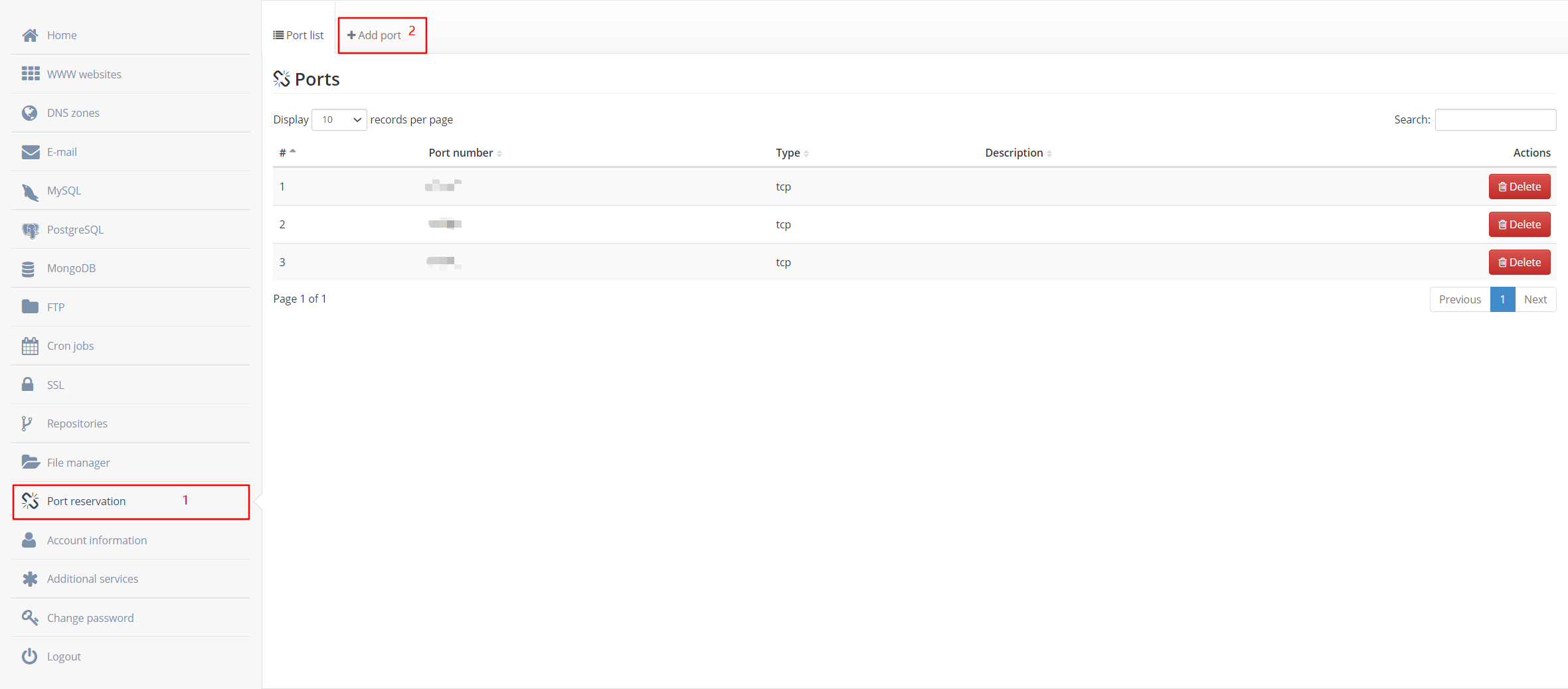This screenshot has width=1568, height=689.
Task: Open Cron jobs management
Action: pyautogui.click(x=70, y=345)
